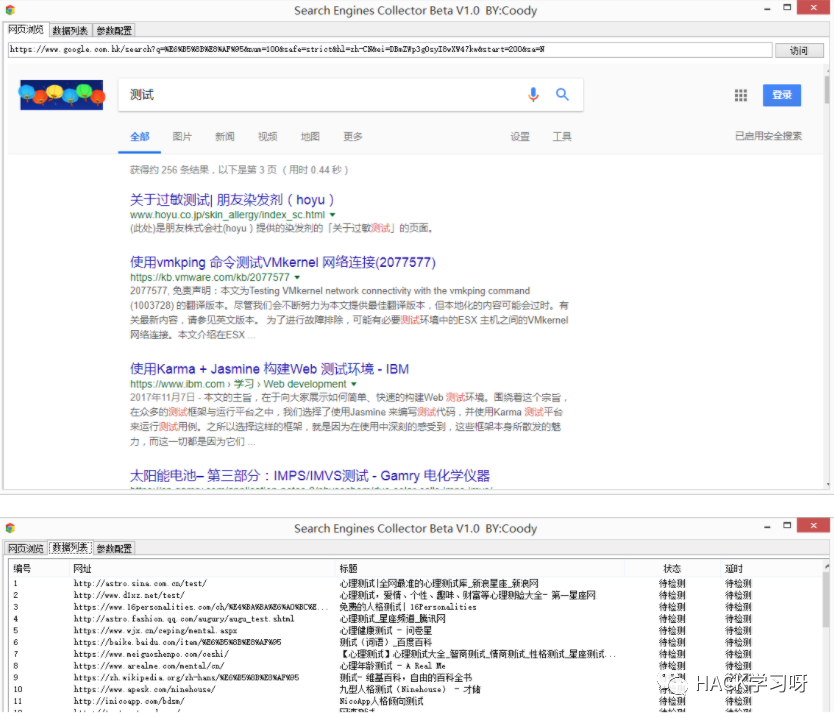Click the app icon in upper window title bar

point(10,10)
